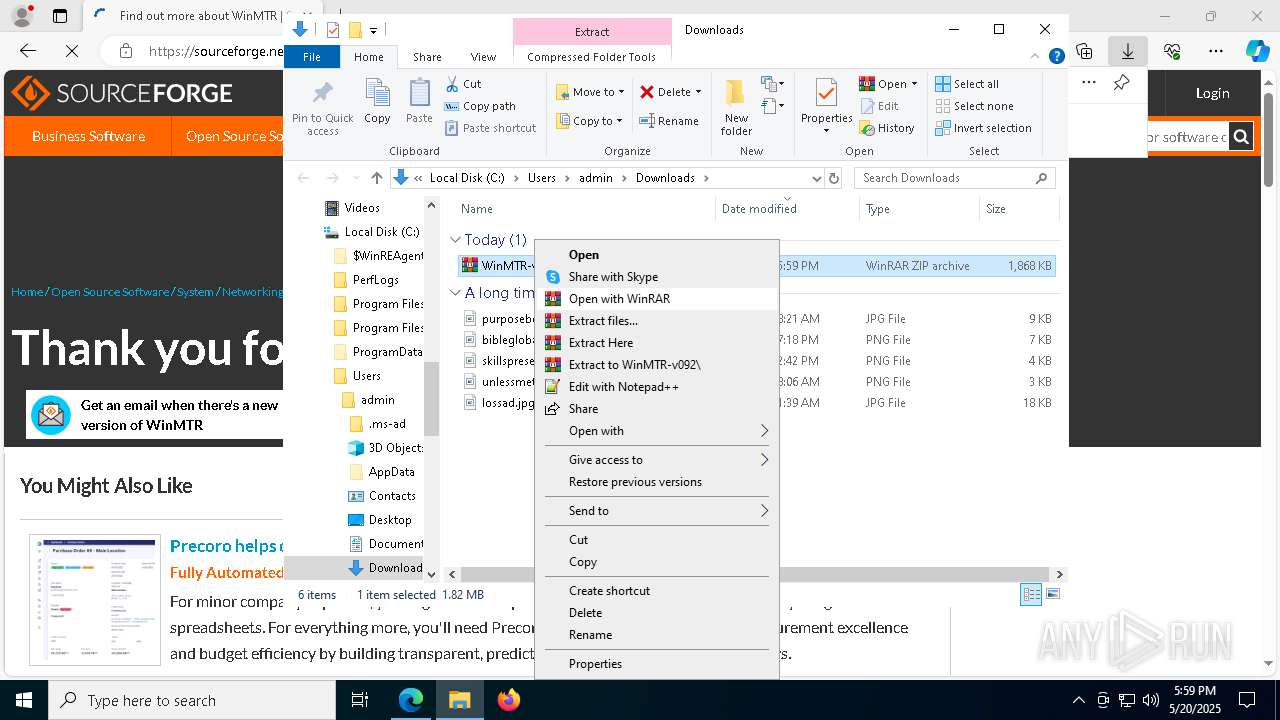Viewport: 1280px width, 720px height.
Task: Click Copy path in ribbon
Action: pos(480,106)
